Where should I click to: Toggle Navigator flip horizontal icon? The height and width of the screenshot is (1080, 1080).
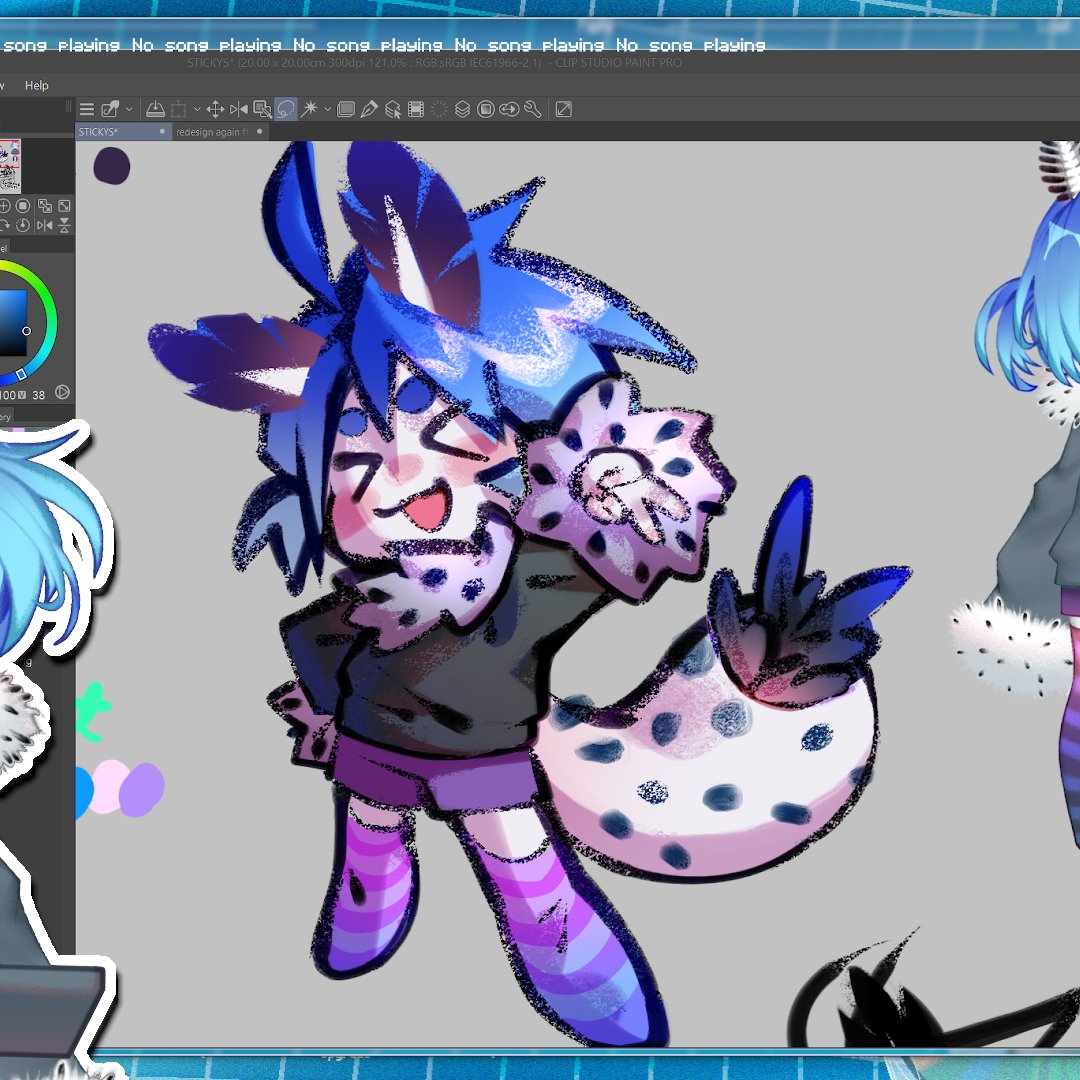coord(45,225)
